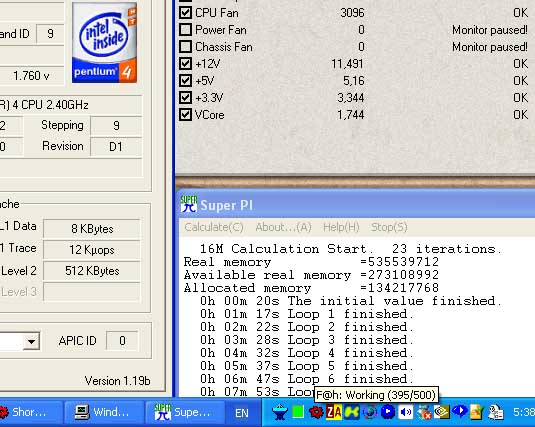Viewport: 535px width, 427px height.
Task: Open the Calculate(C) menu in Super PI
Action: [x=214, y=227]
